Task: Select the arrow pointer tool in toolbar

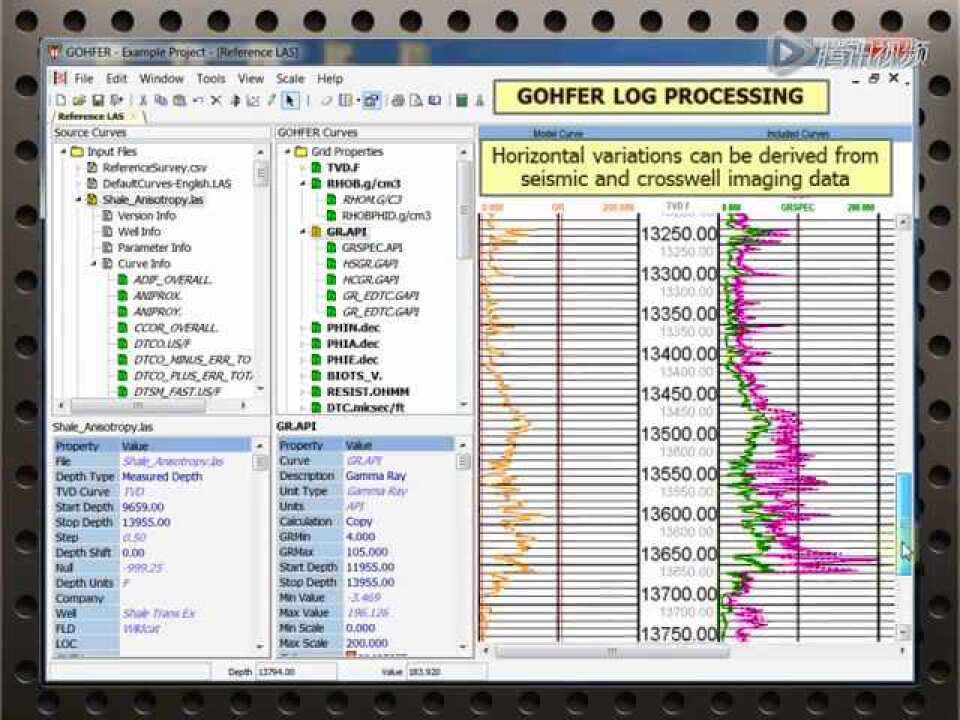Action: tap(290, 100)
